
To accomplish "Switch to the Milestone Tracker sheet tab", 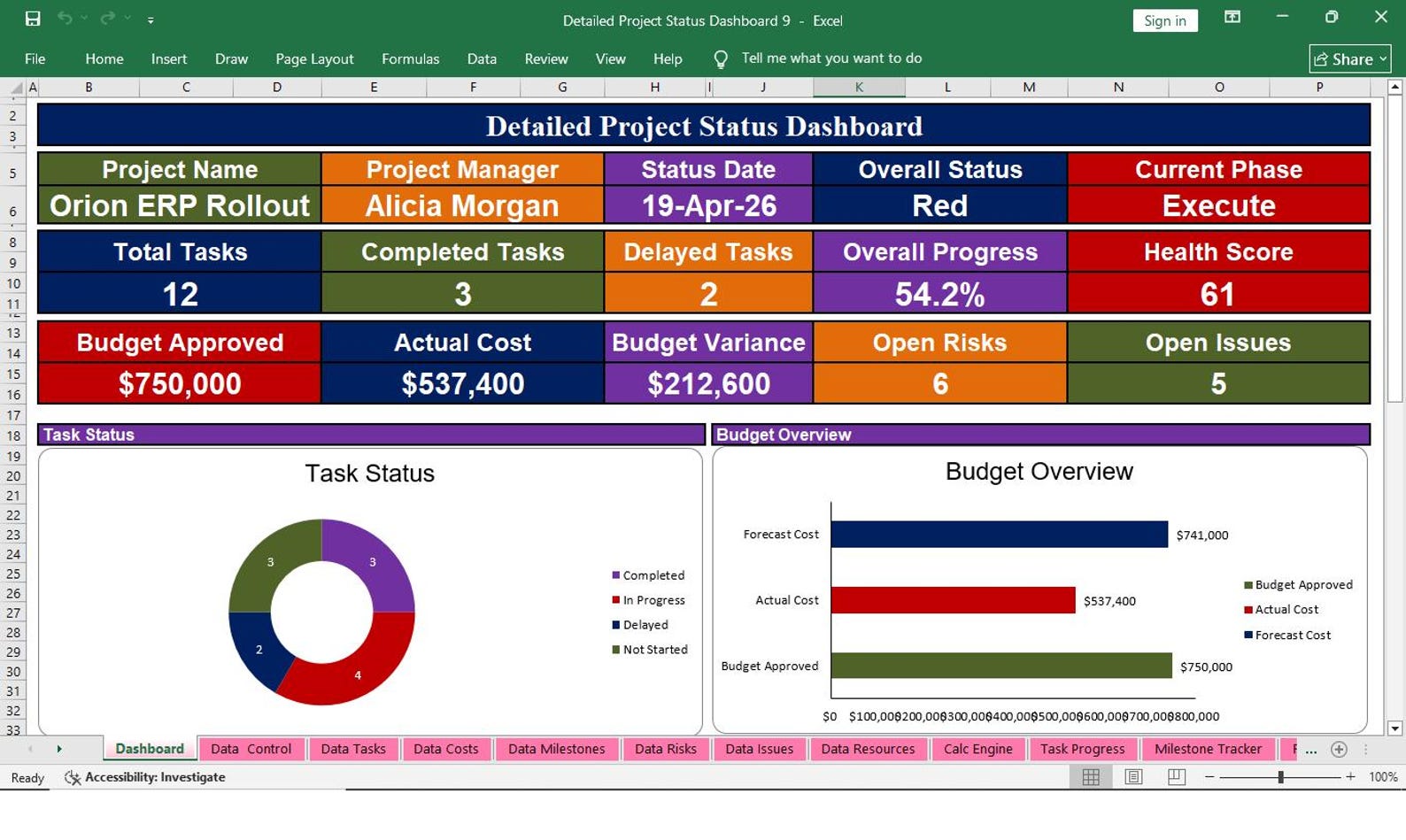I will coord(1208,749).
